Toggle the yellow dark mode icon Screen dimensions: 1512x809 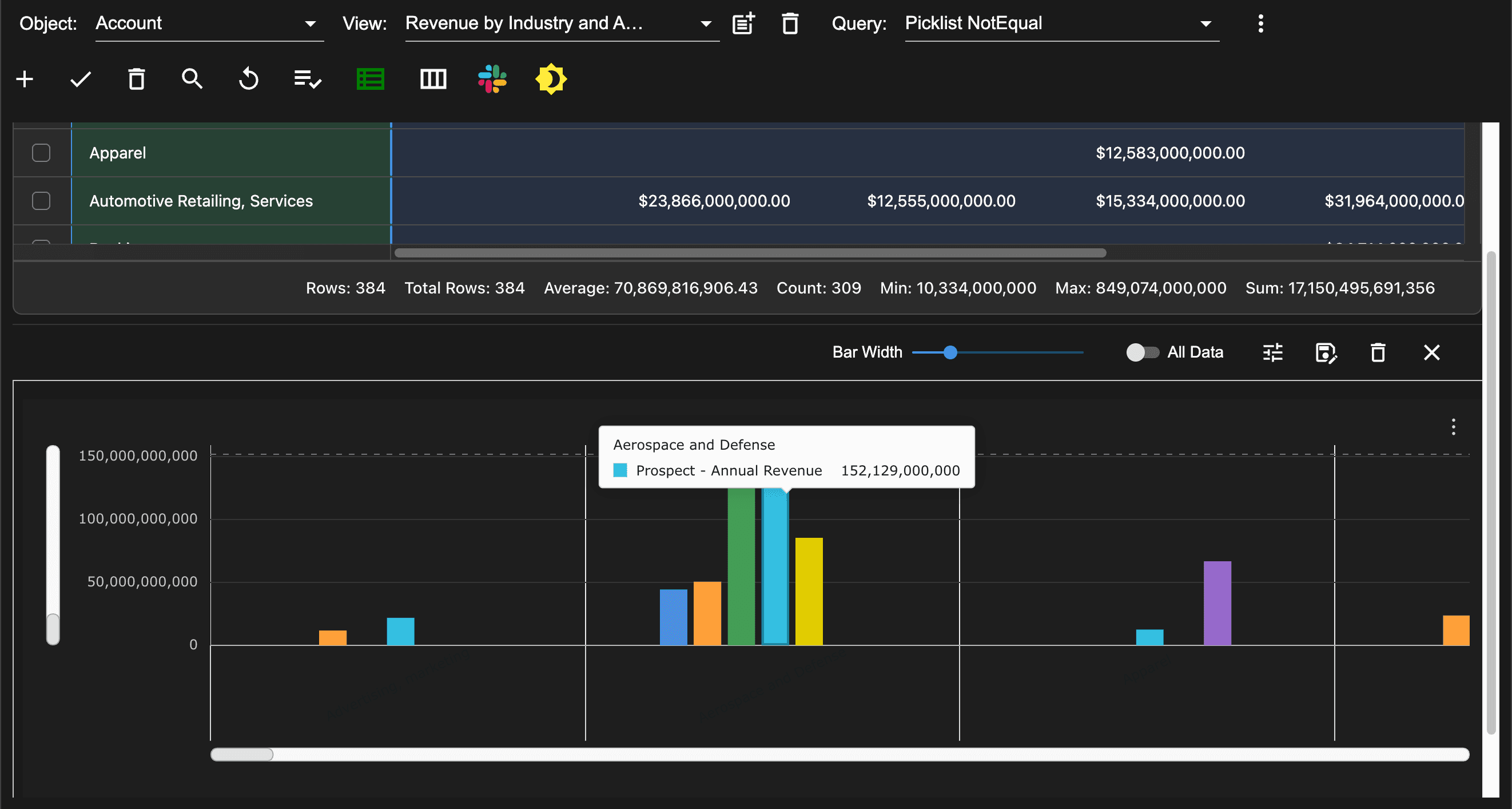tap(551, 79)
